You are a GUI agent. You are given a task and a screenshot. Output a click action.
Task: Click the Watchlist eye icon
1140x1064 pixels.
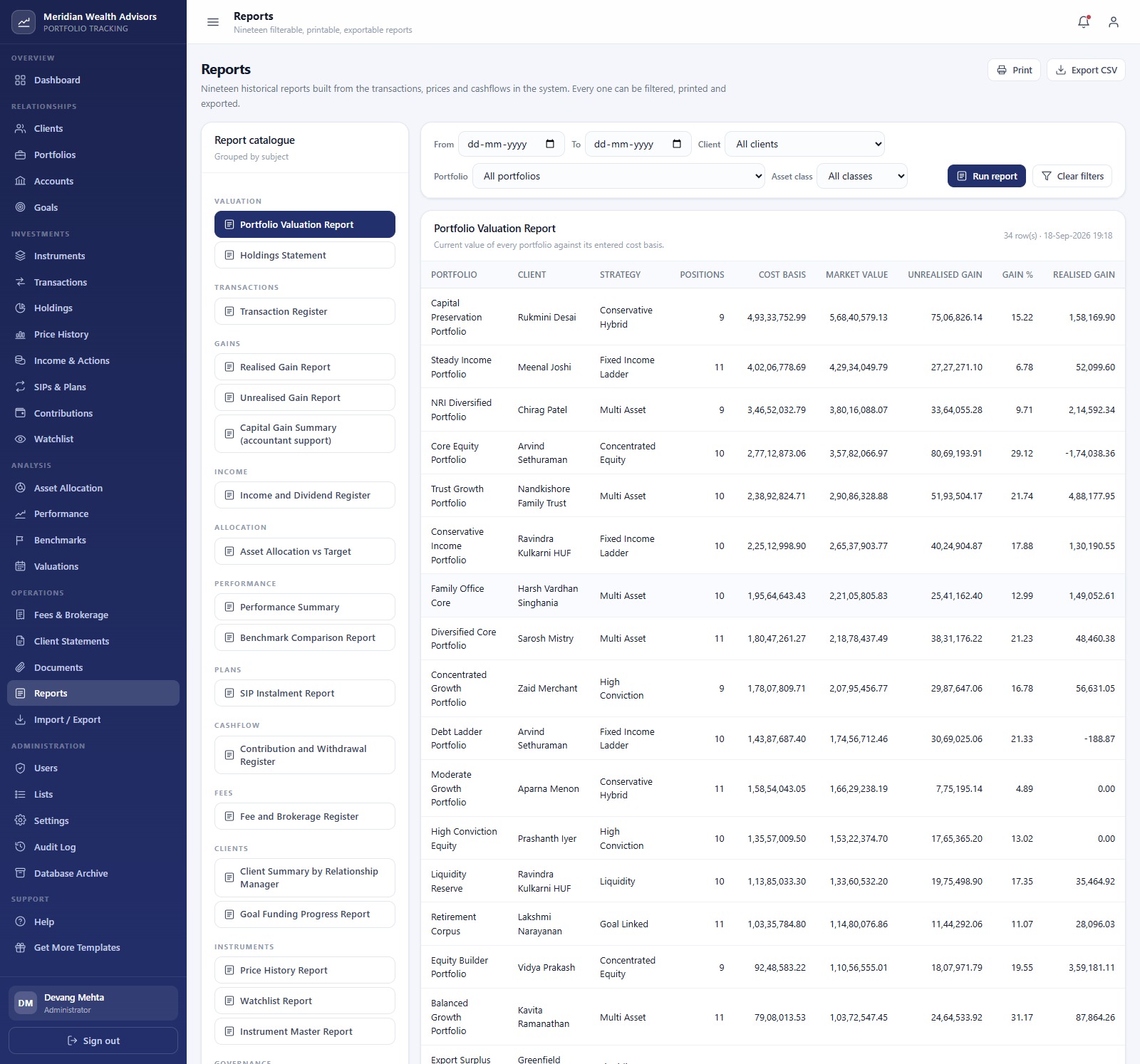coord(20,439)
